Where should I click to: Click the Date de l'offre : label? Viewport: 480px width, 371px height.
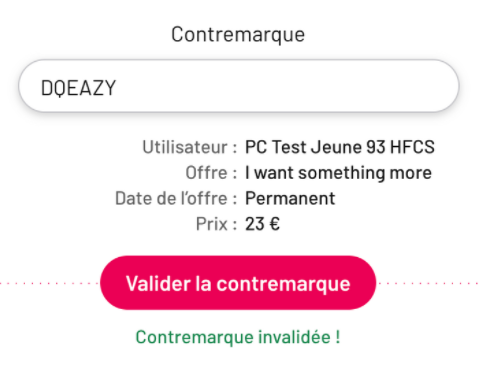click(176, 198)
